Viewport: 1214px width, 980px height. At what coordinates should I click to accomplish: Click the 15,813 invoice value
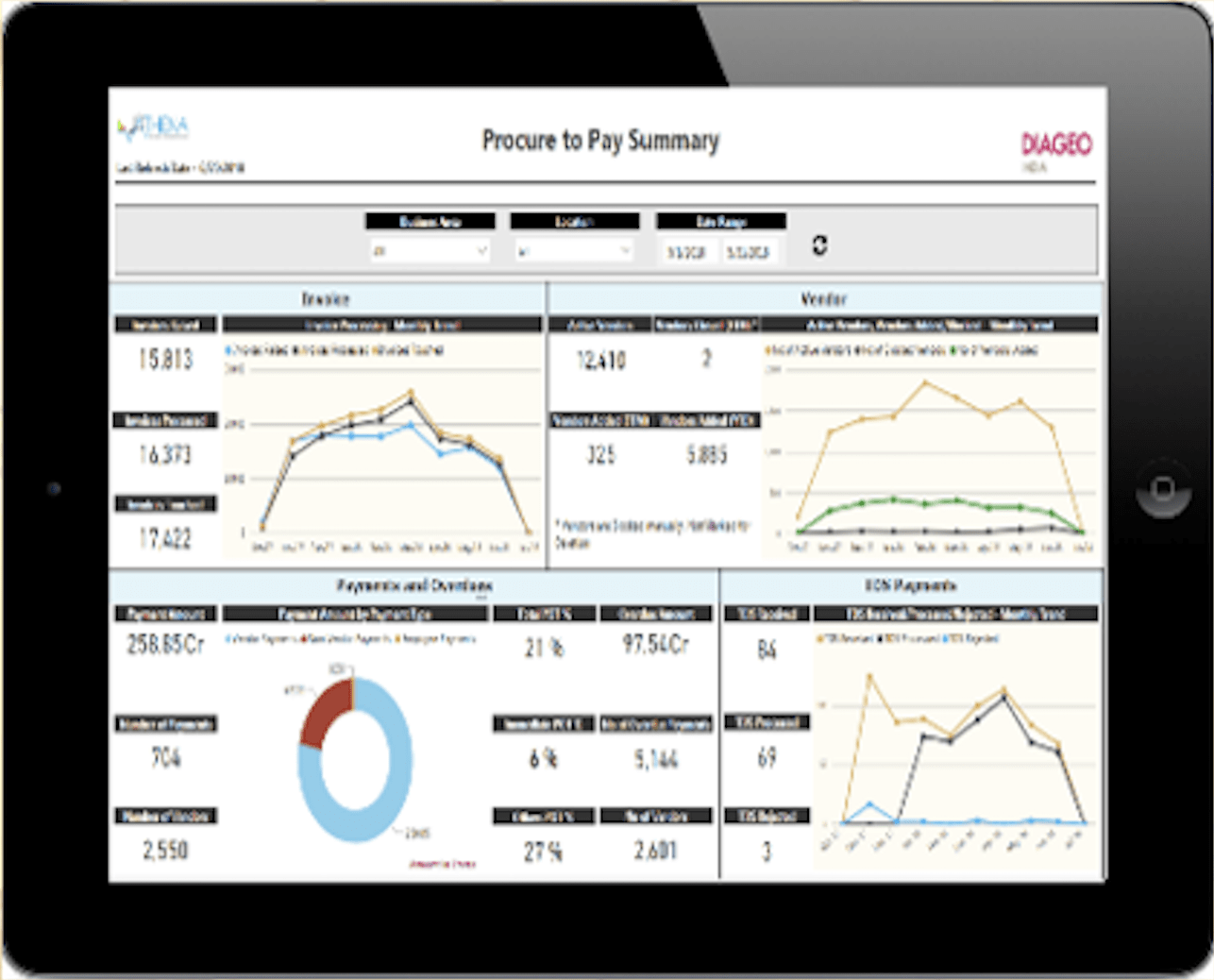[166, 360]
